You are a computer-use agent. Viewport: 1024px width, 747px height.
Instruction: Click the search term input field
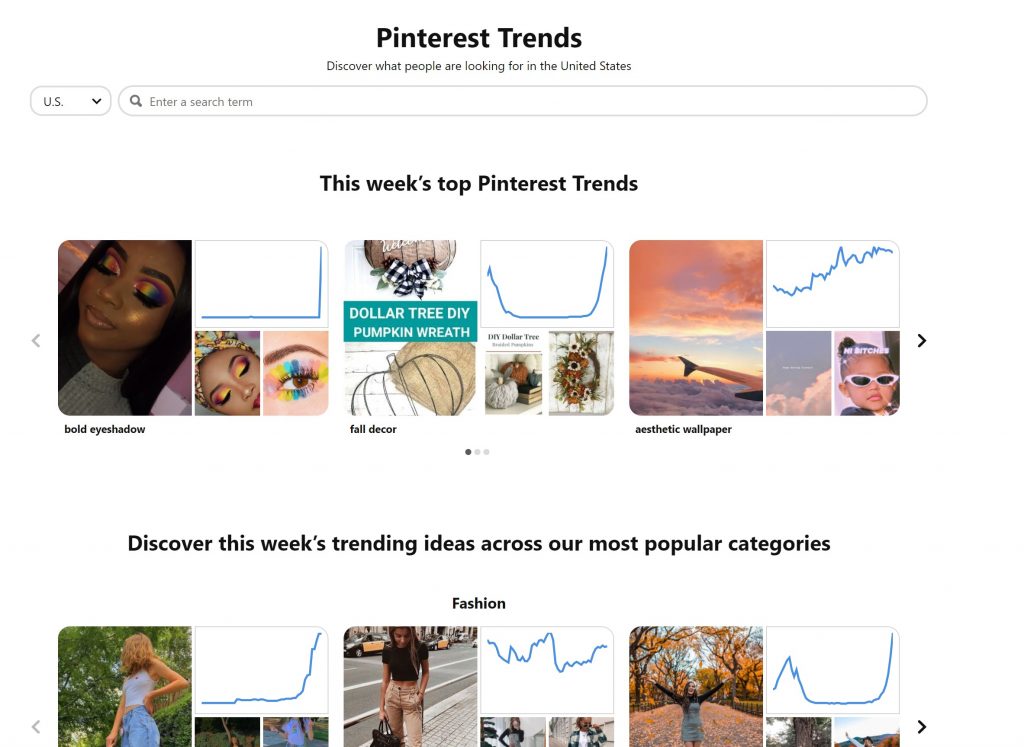(522, 101)
